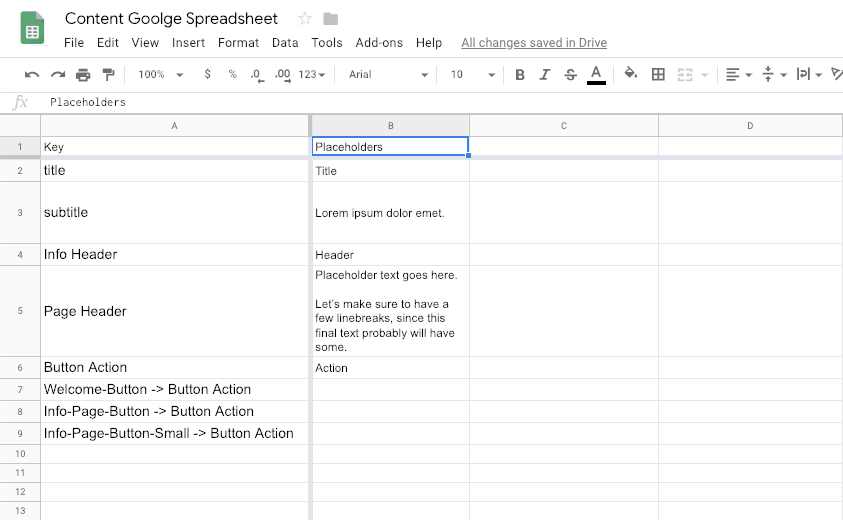The height and width of the screenshot is (520, 843).
Task: Click the Undo arrow icon
Action: tap(32, 75)
